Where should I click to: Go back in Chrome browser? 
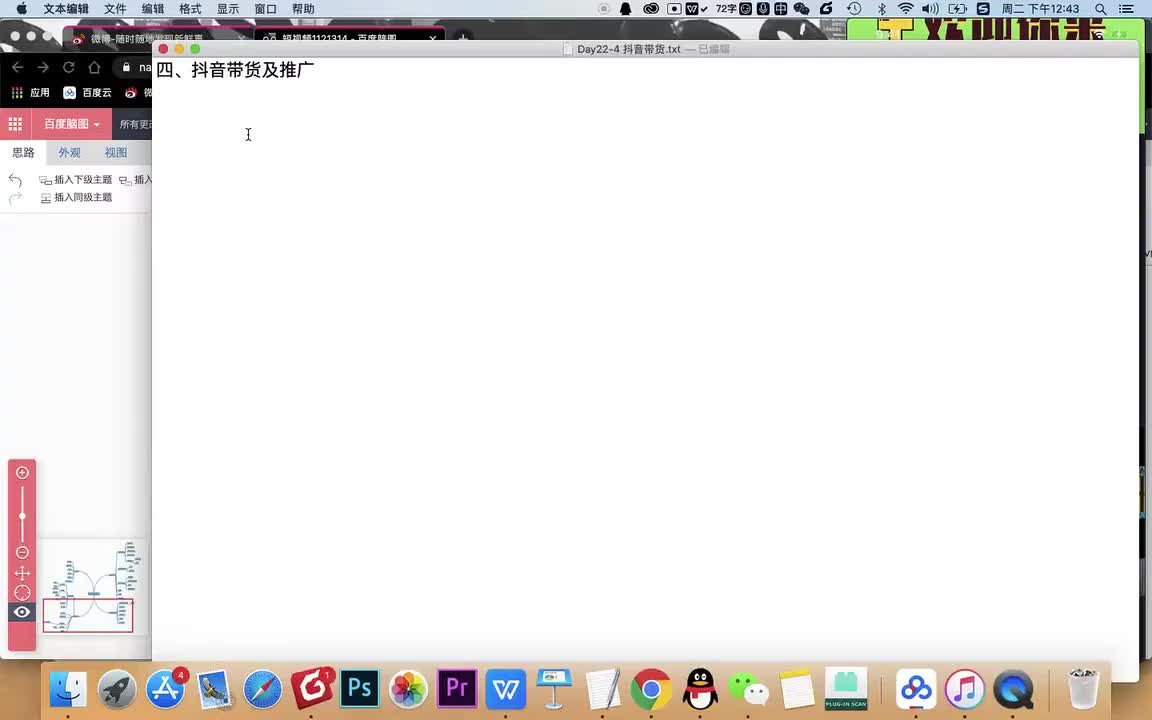(18, 68)
